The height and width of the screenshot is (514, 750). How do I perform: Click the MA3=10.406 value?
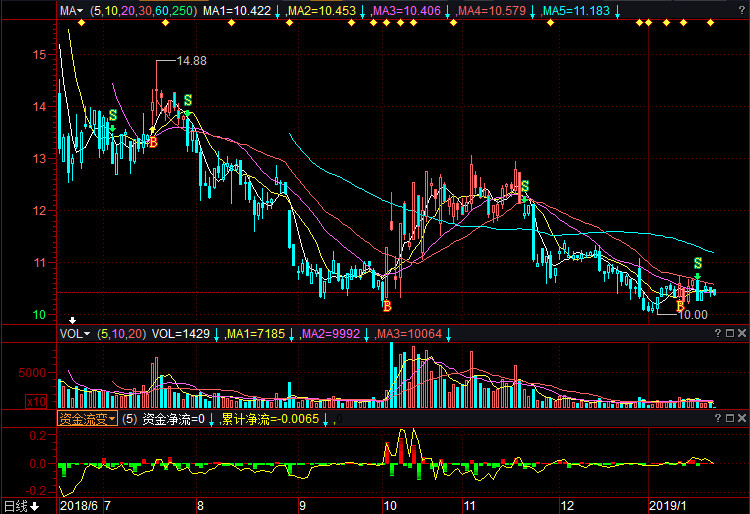407,11
